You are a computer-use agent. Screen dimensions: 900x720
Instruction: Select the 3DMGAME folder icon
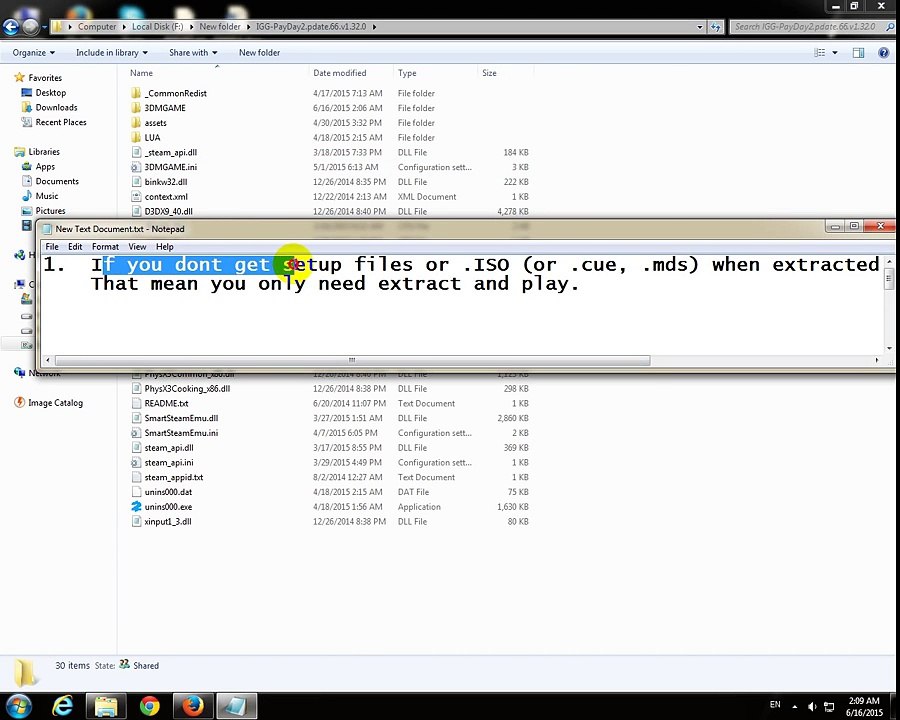(136, 108)
